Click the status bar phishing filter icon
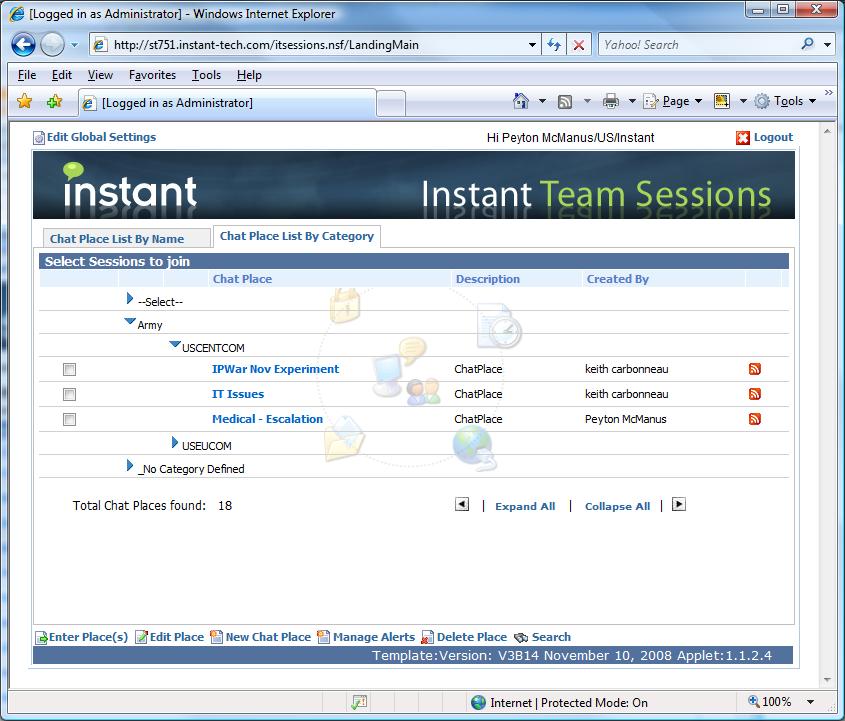Viewport: 845px width, 721px height. pos(359,702)
